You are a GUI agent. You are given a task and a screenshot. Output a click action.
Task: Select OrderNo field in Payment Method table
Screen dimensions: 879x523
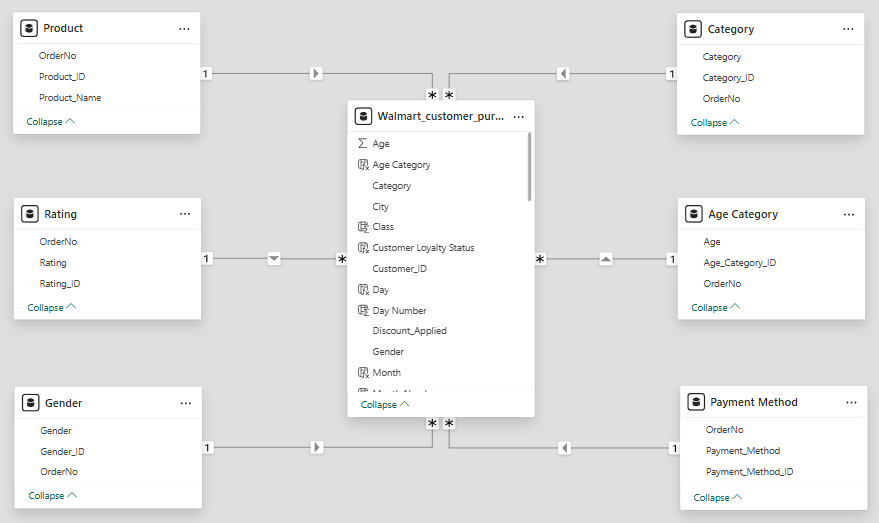point(724,430)
